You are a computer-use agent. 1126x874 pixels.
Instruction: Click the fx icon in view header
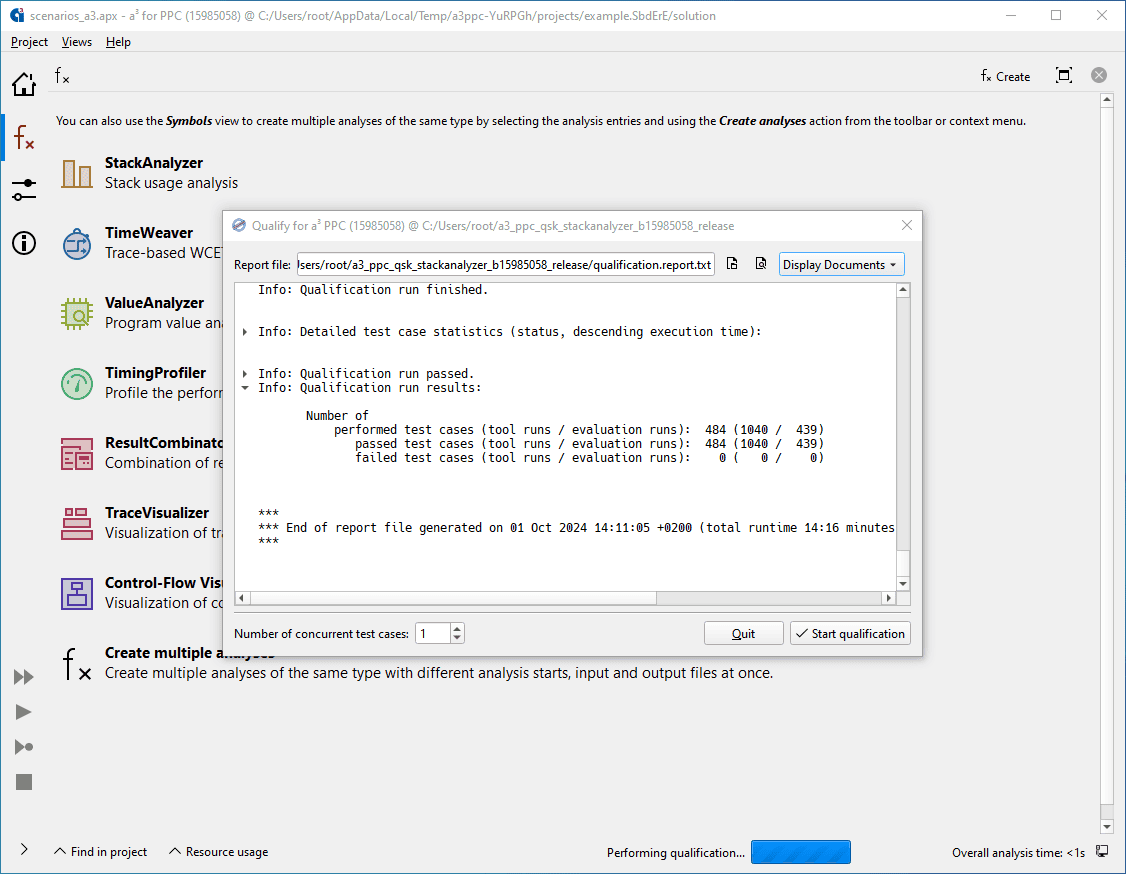tap(62, 75)
